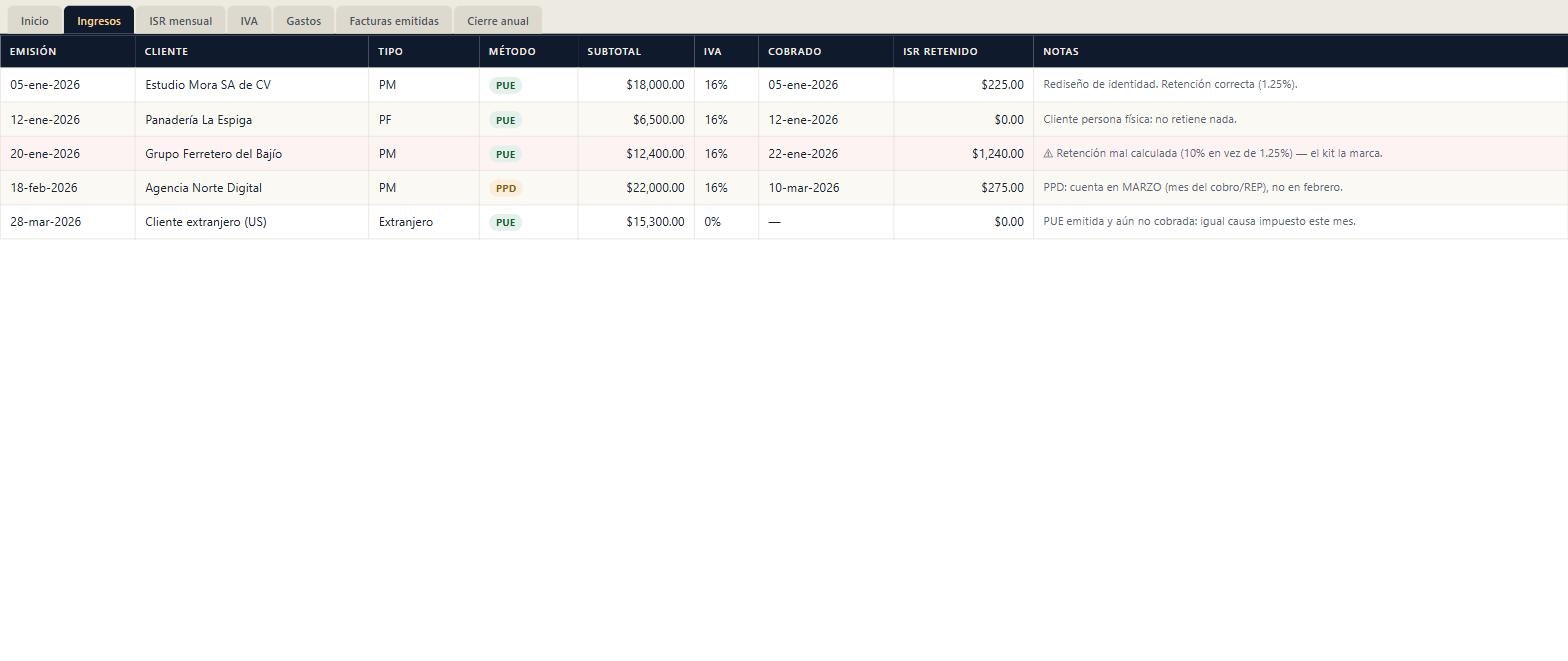This screenshot has width=1568, height=661.
Task: Switch to the ISR mensual tab
Action: click(180, 20)
